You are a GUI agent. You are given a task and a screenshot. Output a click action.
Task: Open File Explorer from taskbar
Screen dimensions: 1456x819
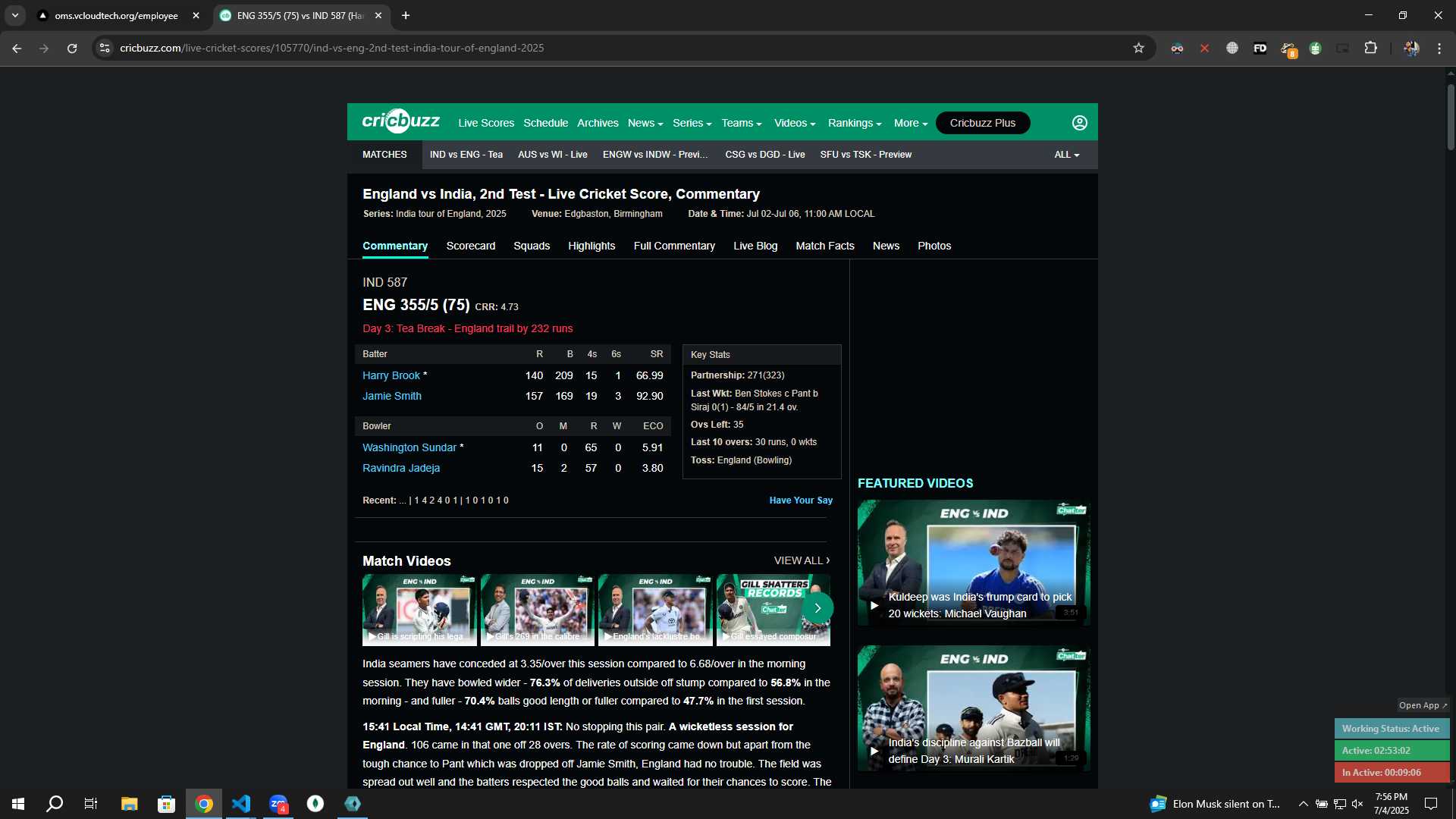tap(129, 804)
